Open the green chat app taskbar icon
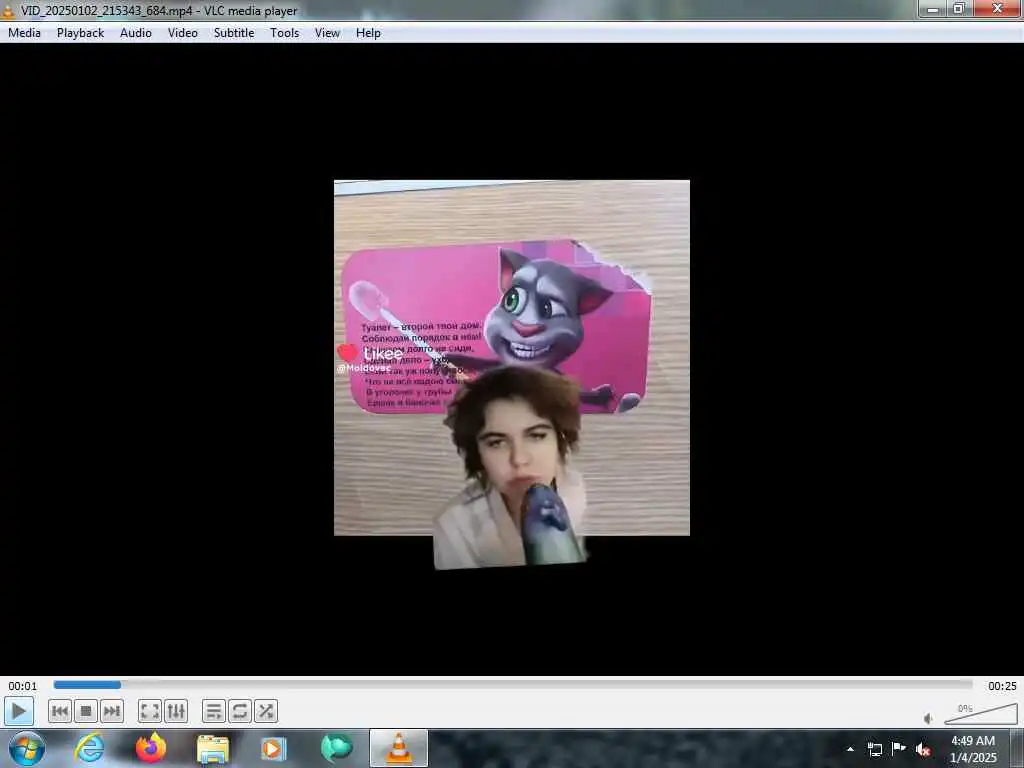1024x768 pixels. [x=337, y=748]
